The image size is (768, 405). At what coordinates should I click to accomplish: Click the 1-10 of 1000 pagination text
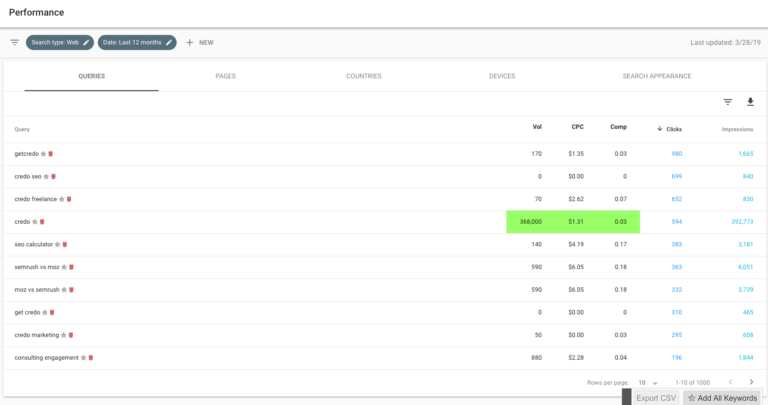click(x=693, y=382)
